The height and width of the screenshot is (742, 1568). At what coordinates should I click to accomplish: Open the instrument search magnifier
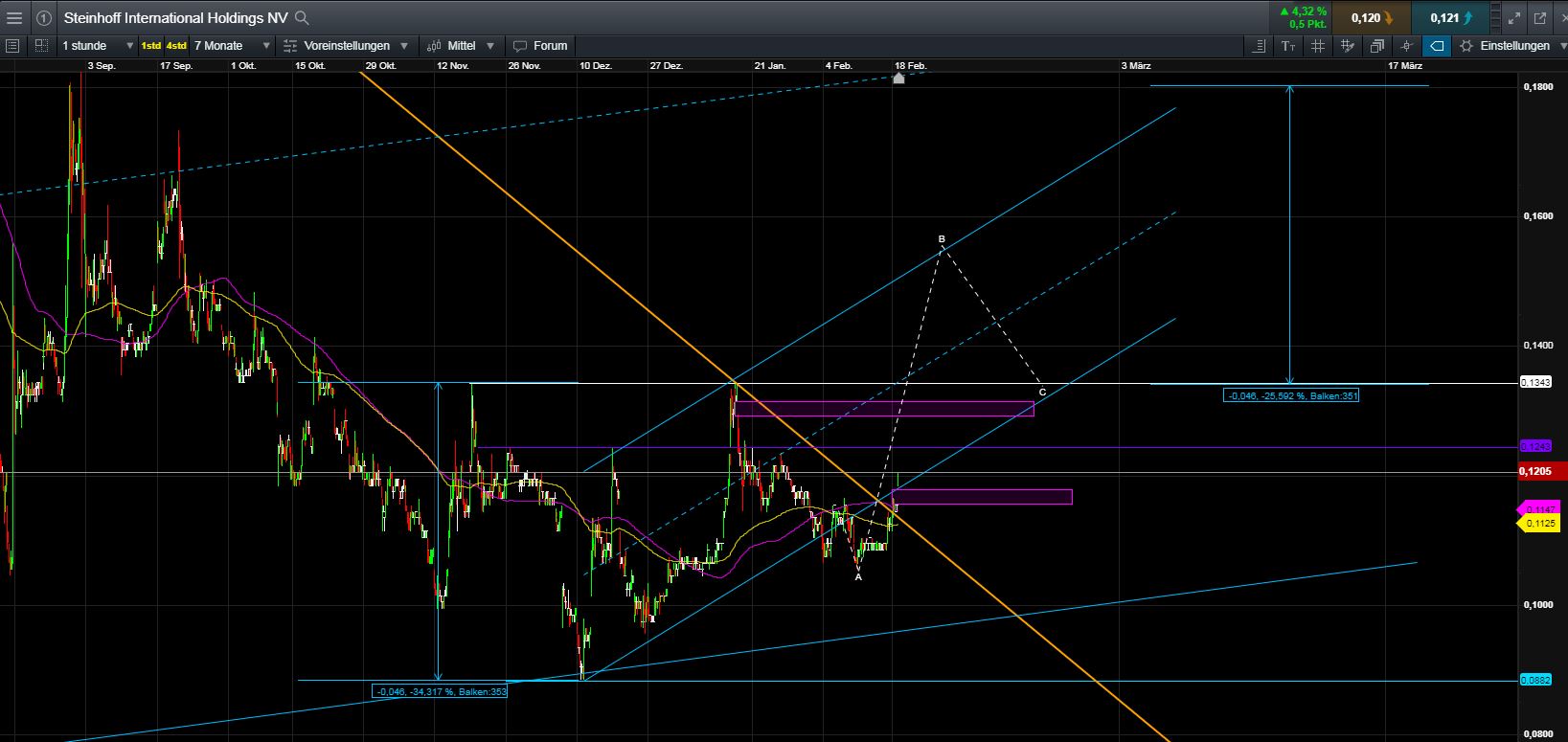pos(302,17)
